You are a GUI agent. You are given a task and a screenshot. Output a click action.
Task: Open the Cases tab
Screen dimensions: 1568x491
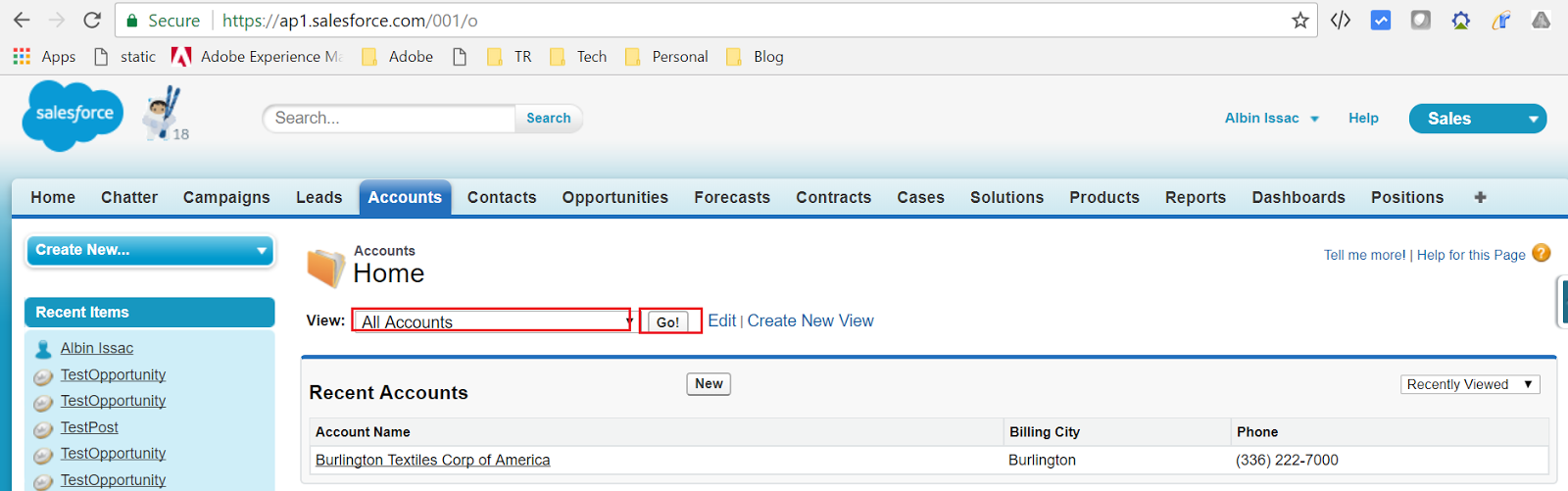point(921,197)
